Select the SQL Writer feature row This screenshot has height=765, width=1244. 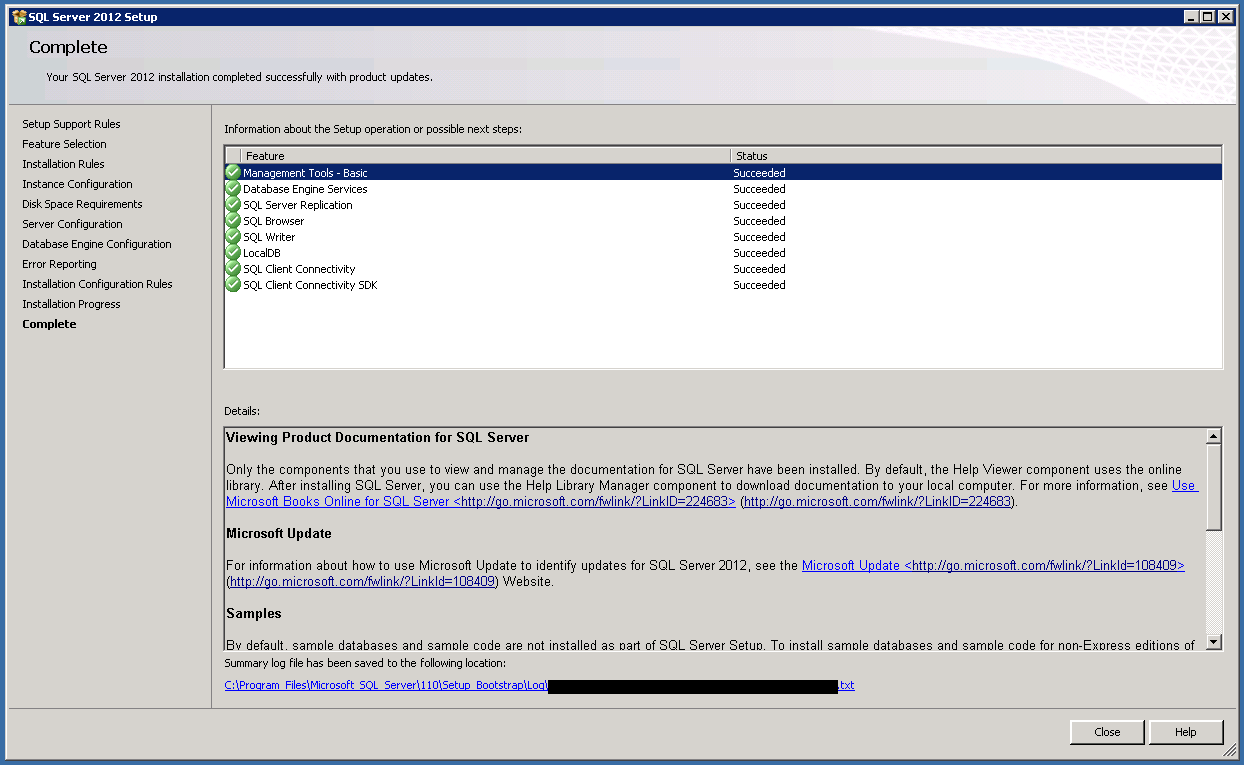click(723, 236)
